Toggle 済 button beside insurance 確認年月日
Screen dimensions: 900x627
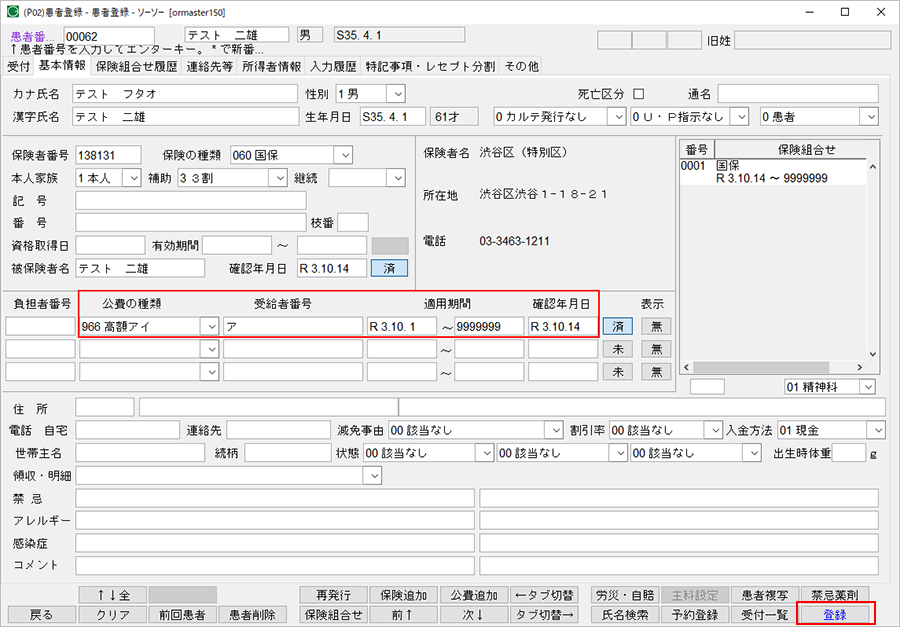coord(389,268)
